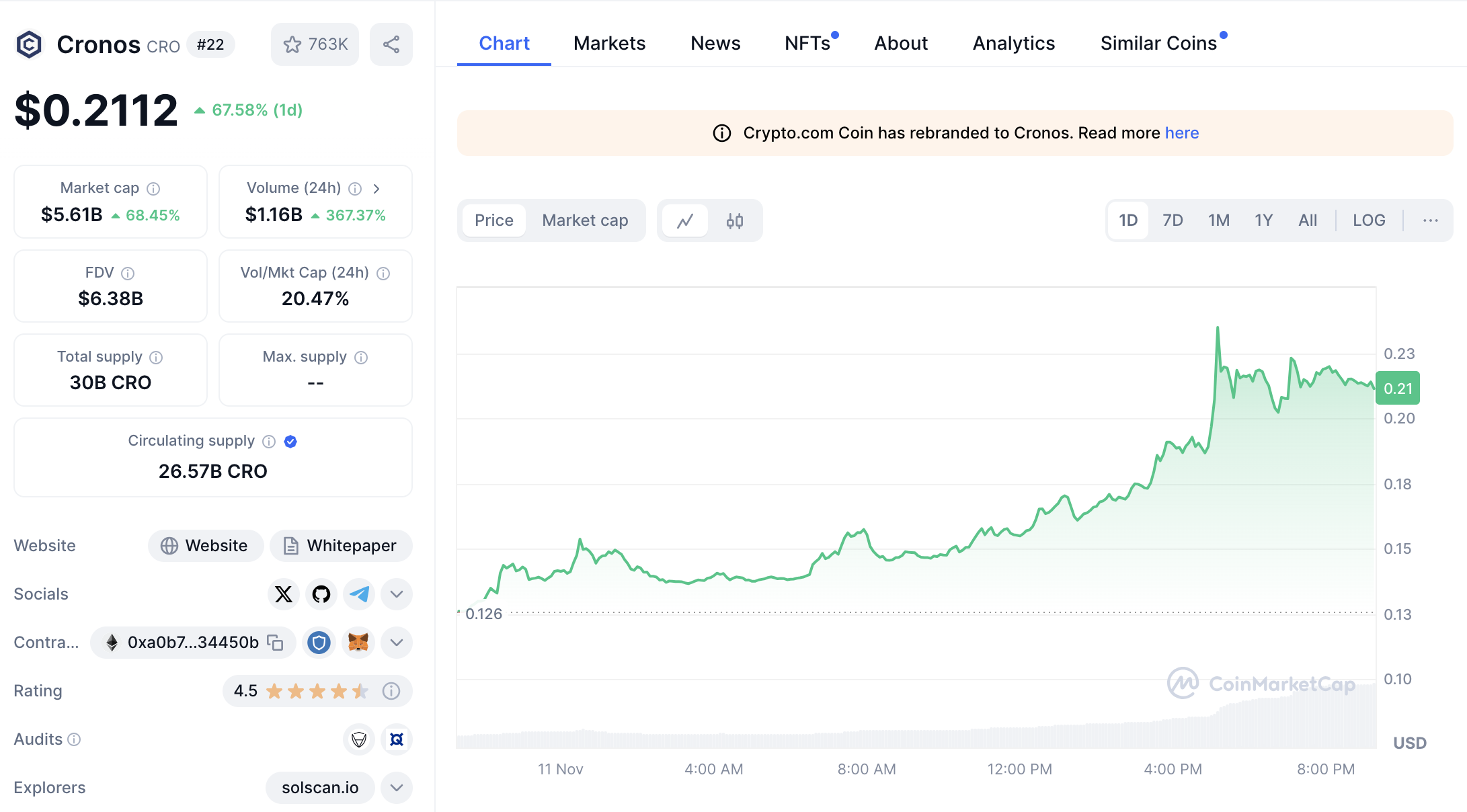This screenshot has width=1467, height=812.
Task: Switch to the Markets tab
Action: click(609, 43)
